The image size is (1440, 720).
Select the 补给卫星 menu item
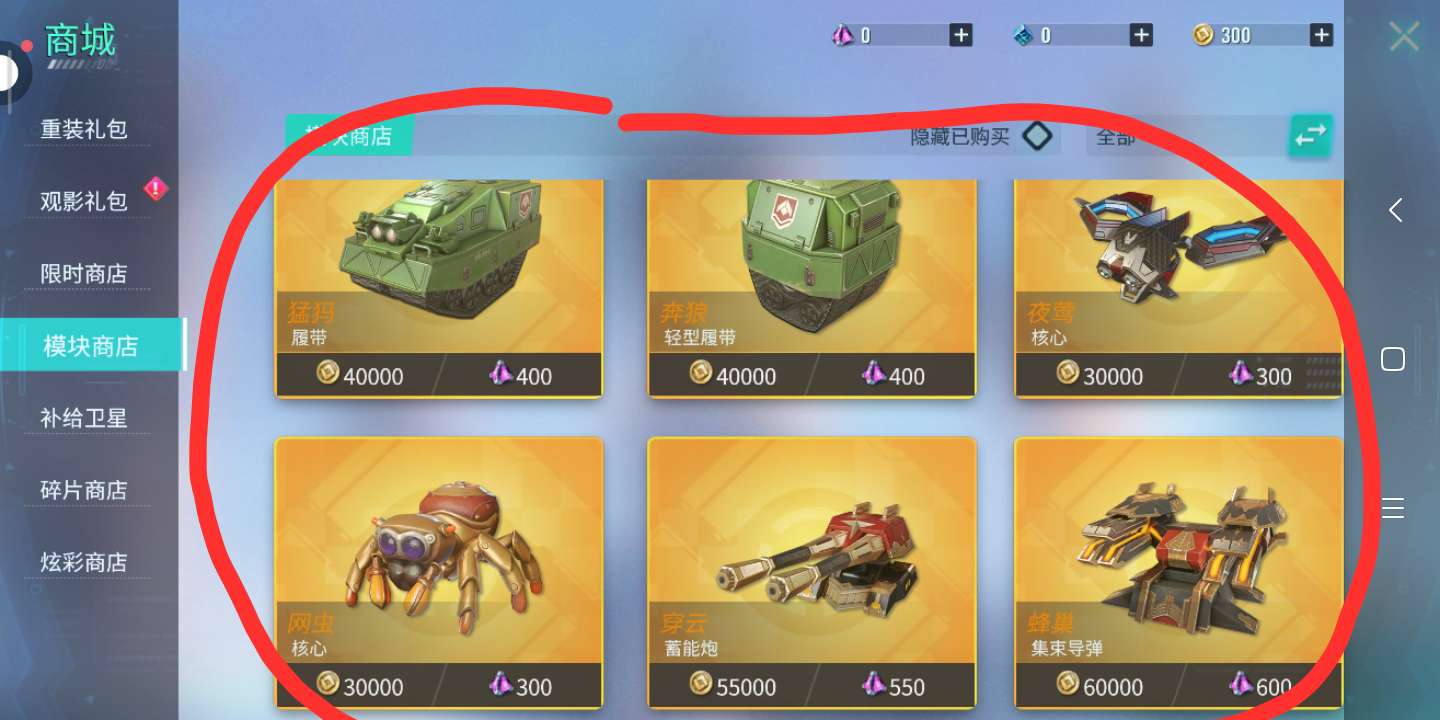84,417
